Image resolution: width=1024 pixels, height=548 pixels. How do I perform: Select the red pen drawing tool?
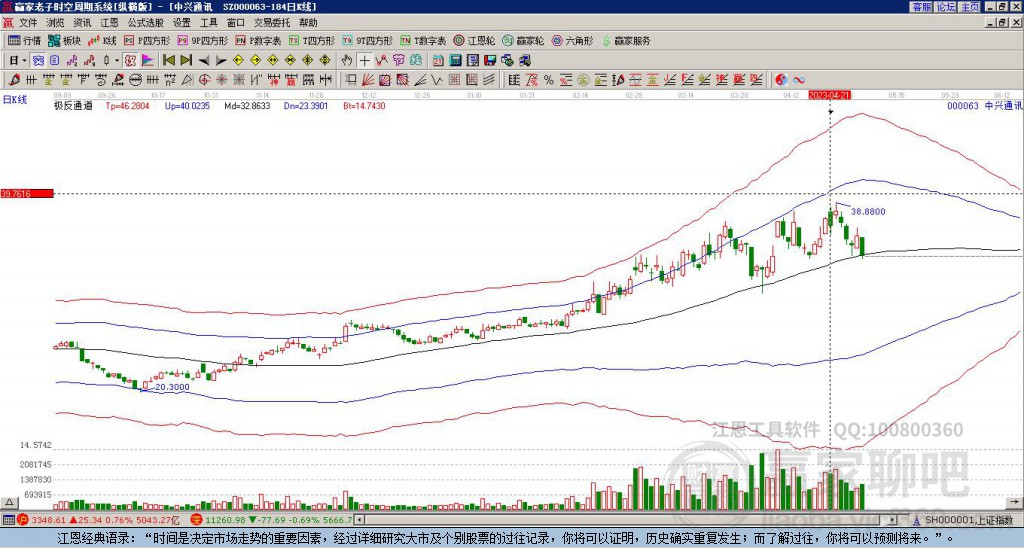click(x=14, y=80)
